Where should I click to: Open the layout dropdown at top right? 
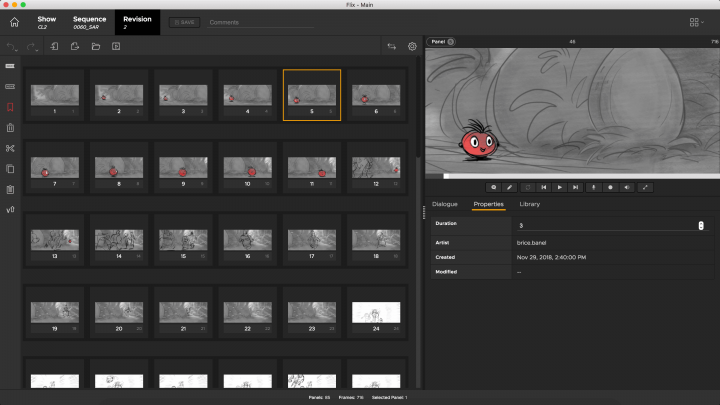pos(697,21)
